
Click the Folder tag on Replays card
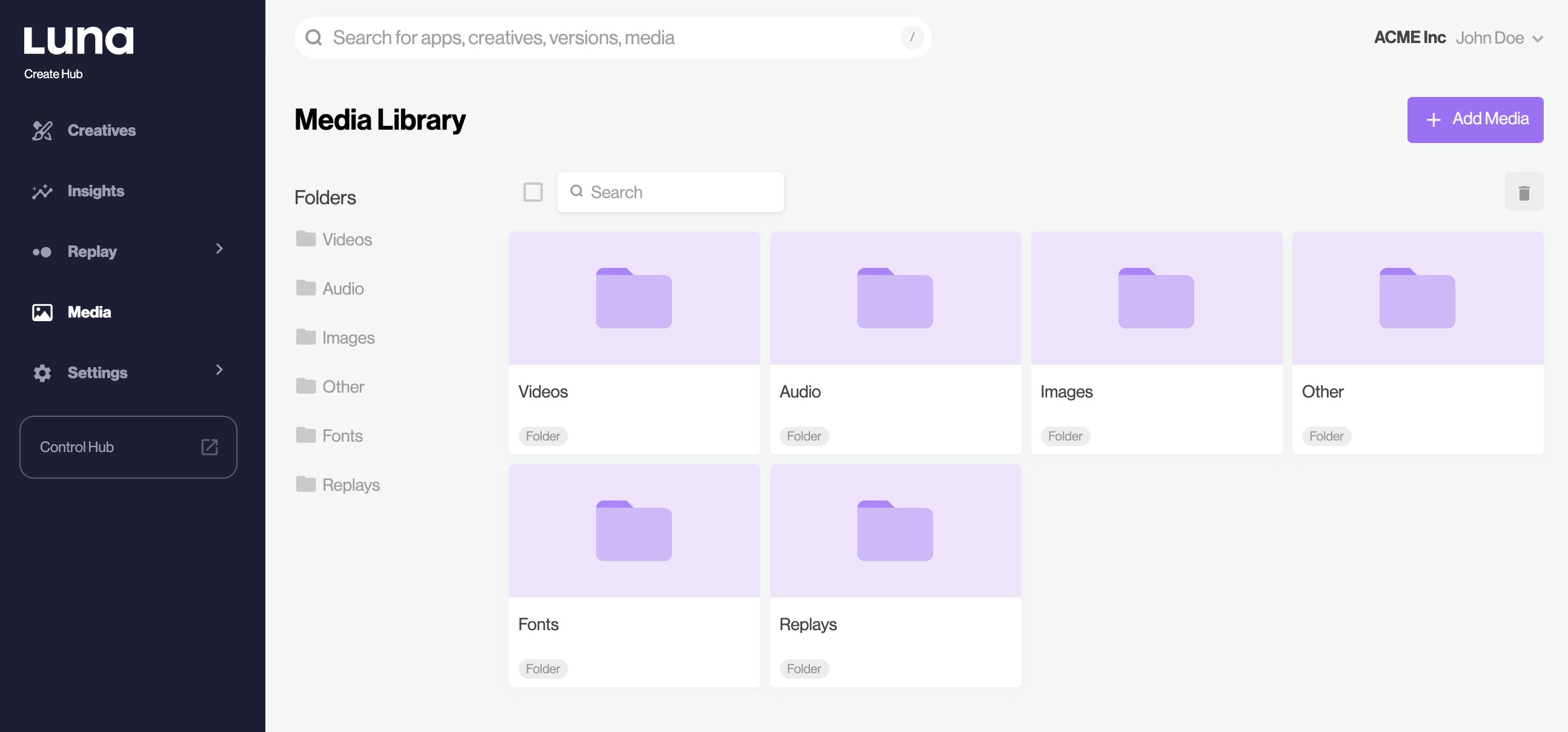804,668
